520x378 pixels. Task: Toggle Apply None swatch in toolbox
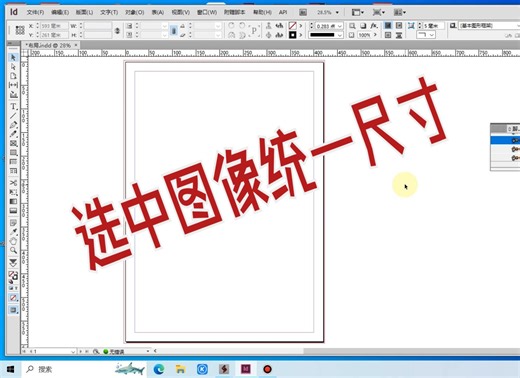[13, 298]
